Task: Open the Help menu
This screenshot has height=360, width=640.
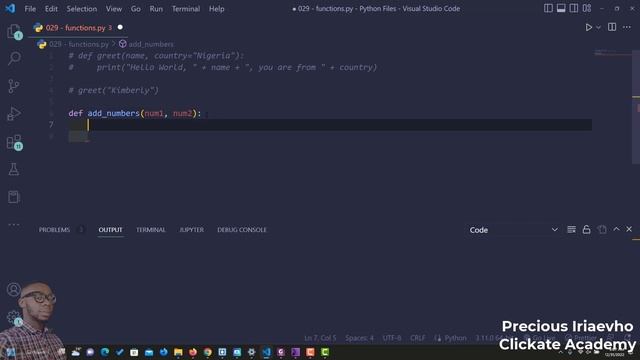Action: pos(217,9)
